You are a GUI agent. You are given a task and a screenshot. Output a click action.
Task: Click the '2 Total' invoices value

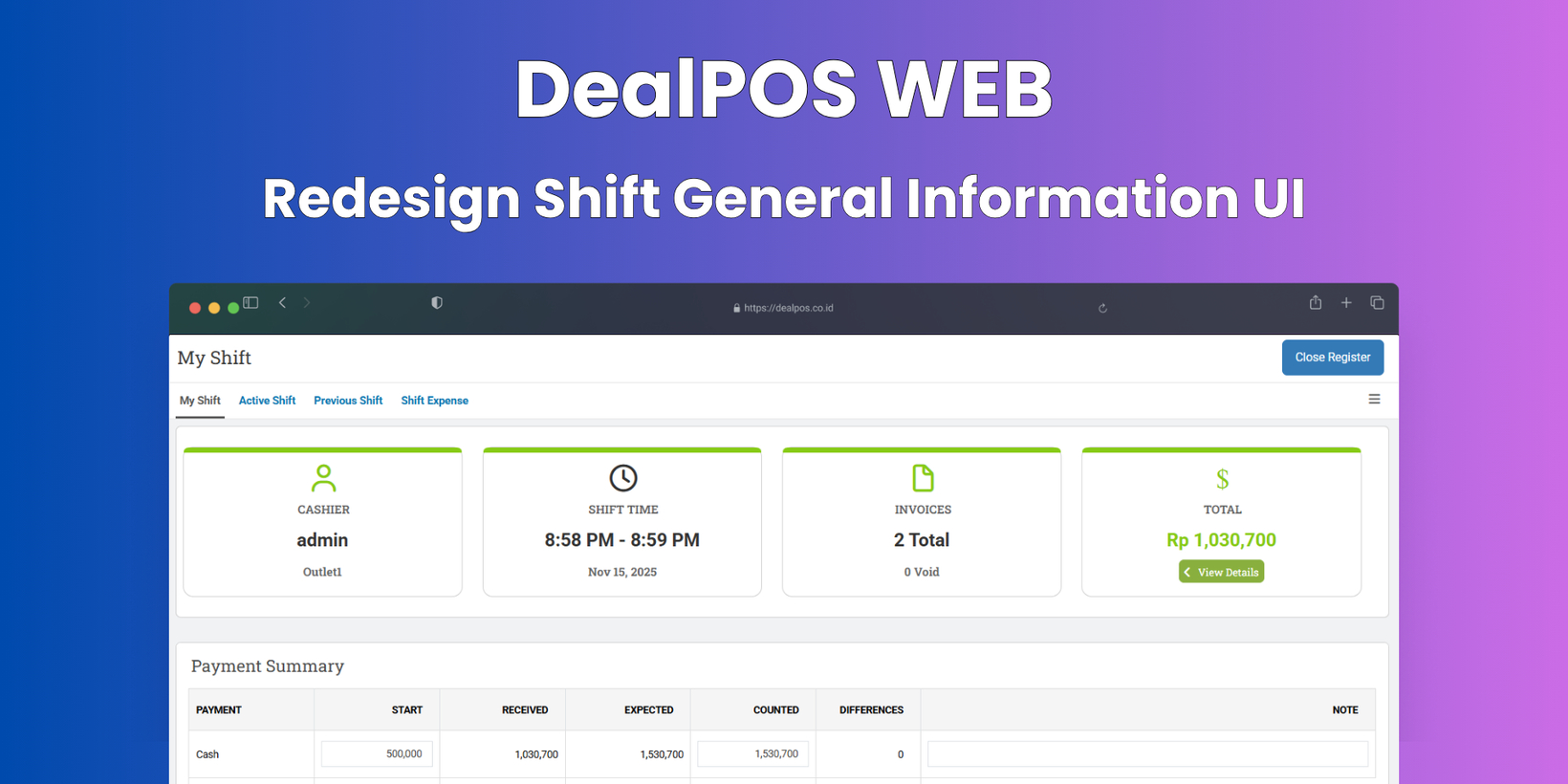922,540
